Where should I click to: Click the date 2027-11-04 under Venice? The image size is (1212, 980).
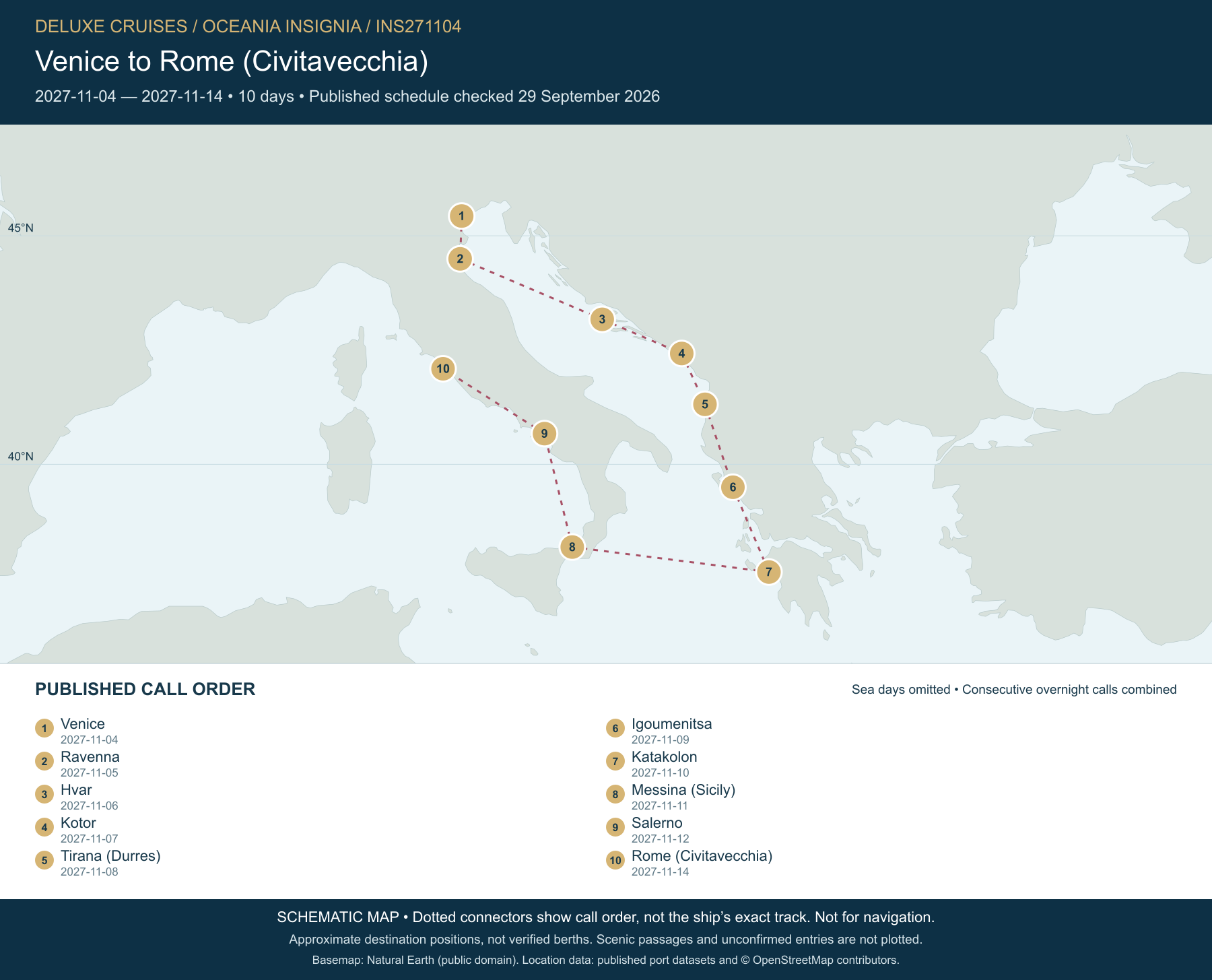click(x=90, y=740)
